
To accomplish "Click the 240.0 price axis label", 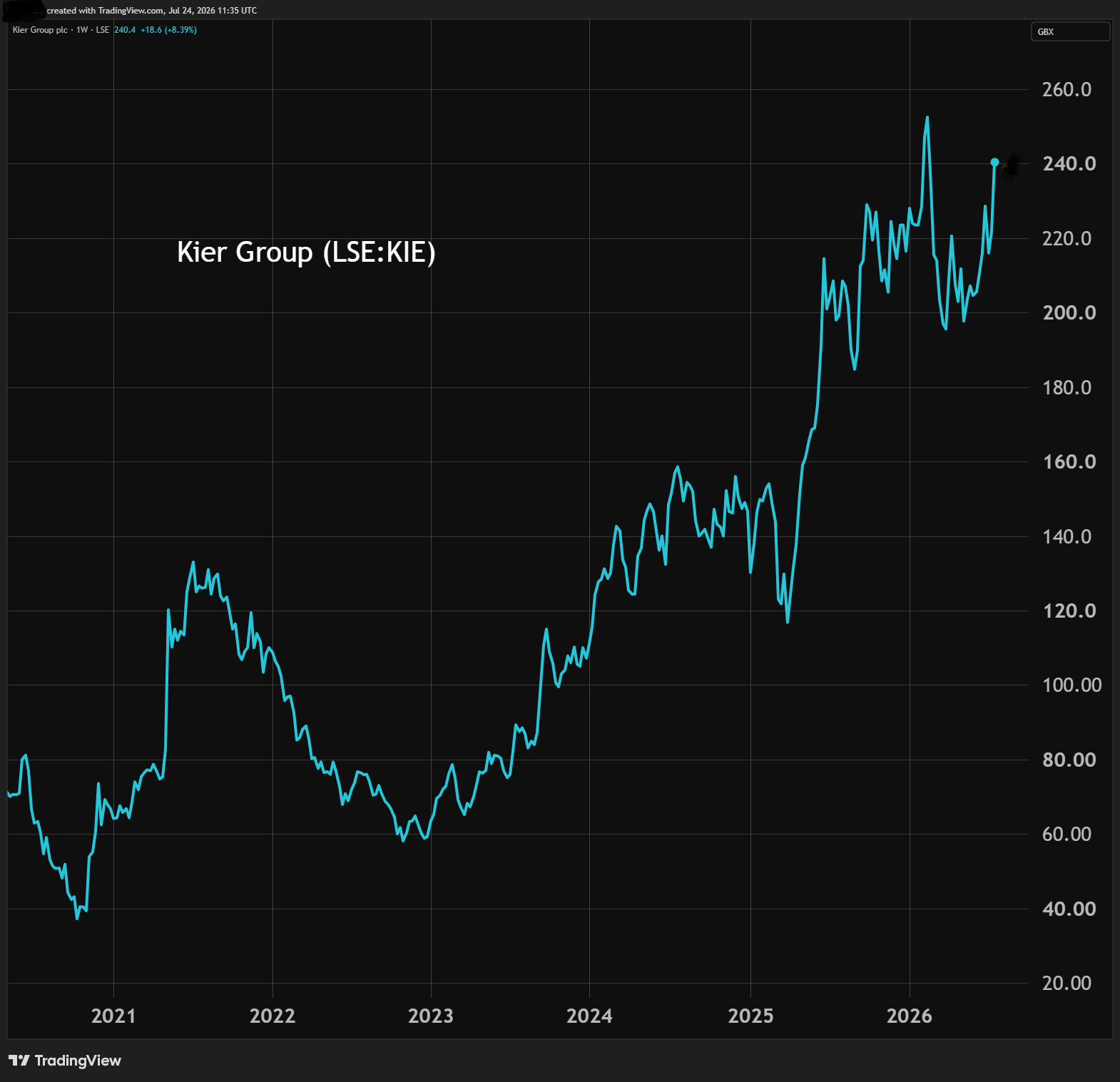I will (x=1069, y=163).
